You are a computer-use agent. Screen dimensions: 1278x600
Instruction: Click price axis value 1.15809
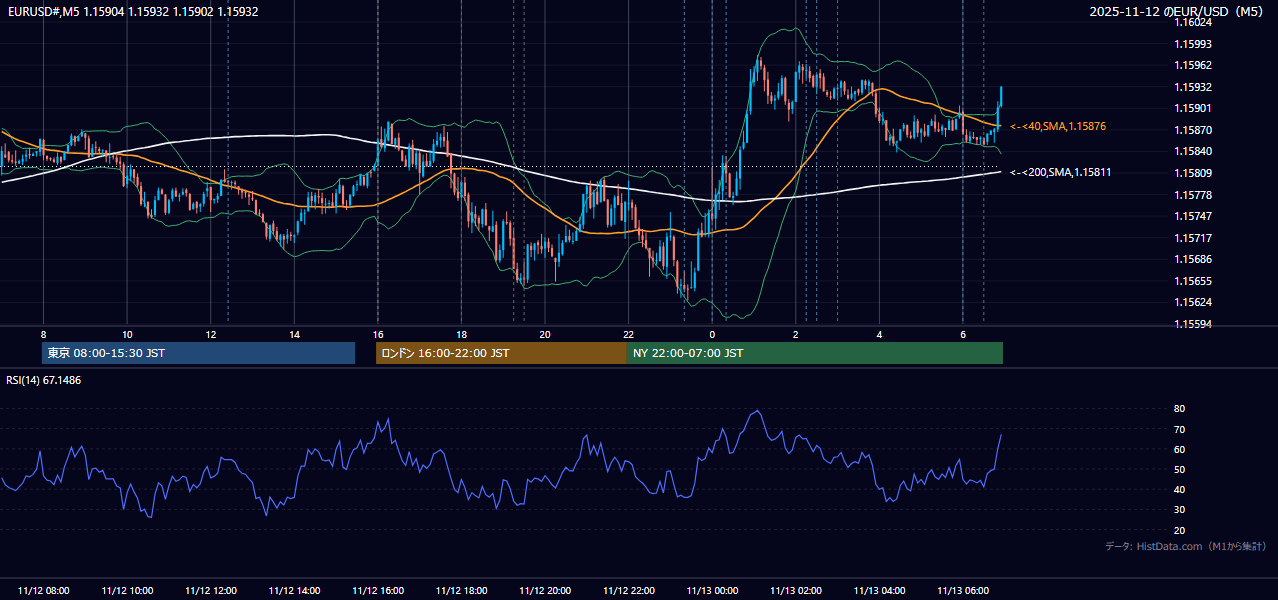(x=1192, y=173)
